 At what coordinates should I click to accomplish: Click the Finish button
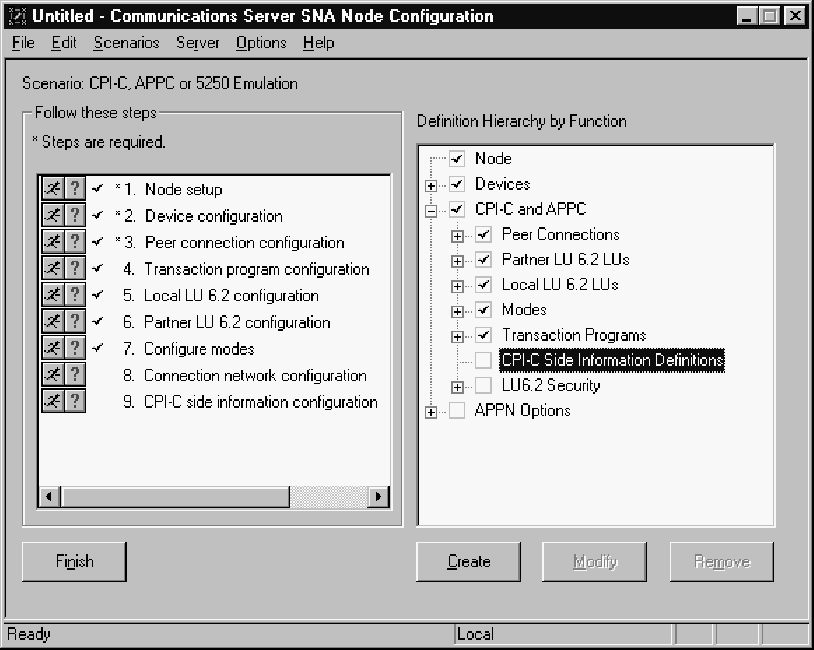(74, 562)
